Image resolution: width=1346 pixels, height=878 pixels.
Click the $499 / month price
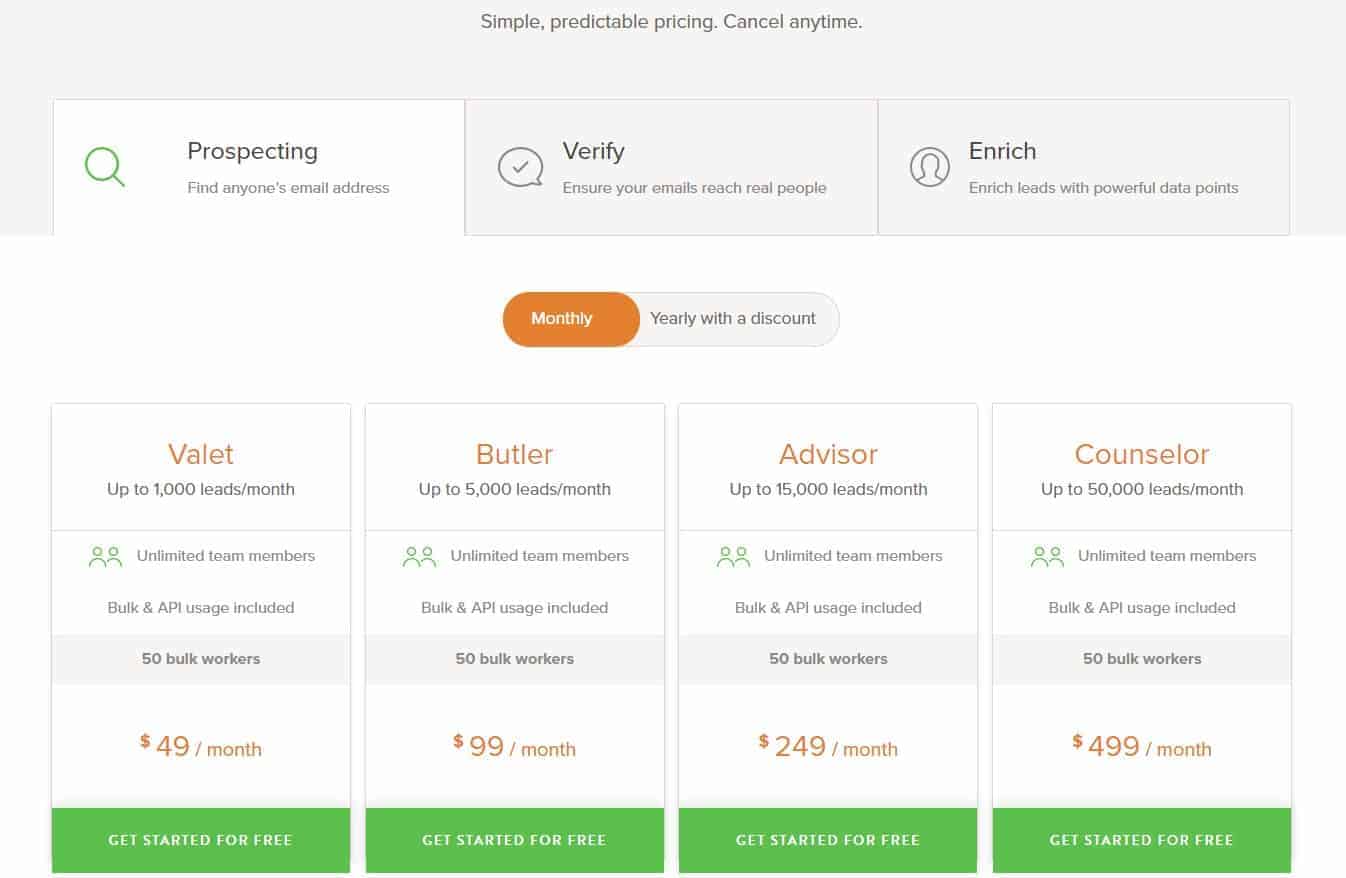(1142, 746)
